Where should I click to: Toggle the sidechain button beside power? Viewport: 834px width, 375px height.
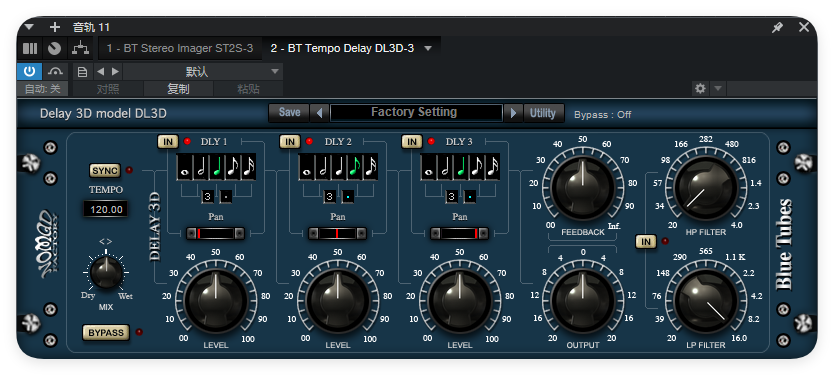(55, 71)
